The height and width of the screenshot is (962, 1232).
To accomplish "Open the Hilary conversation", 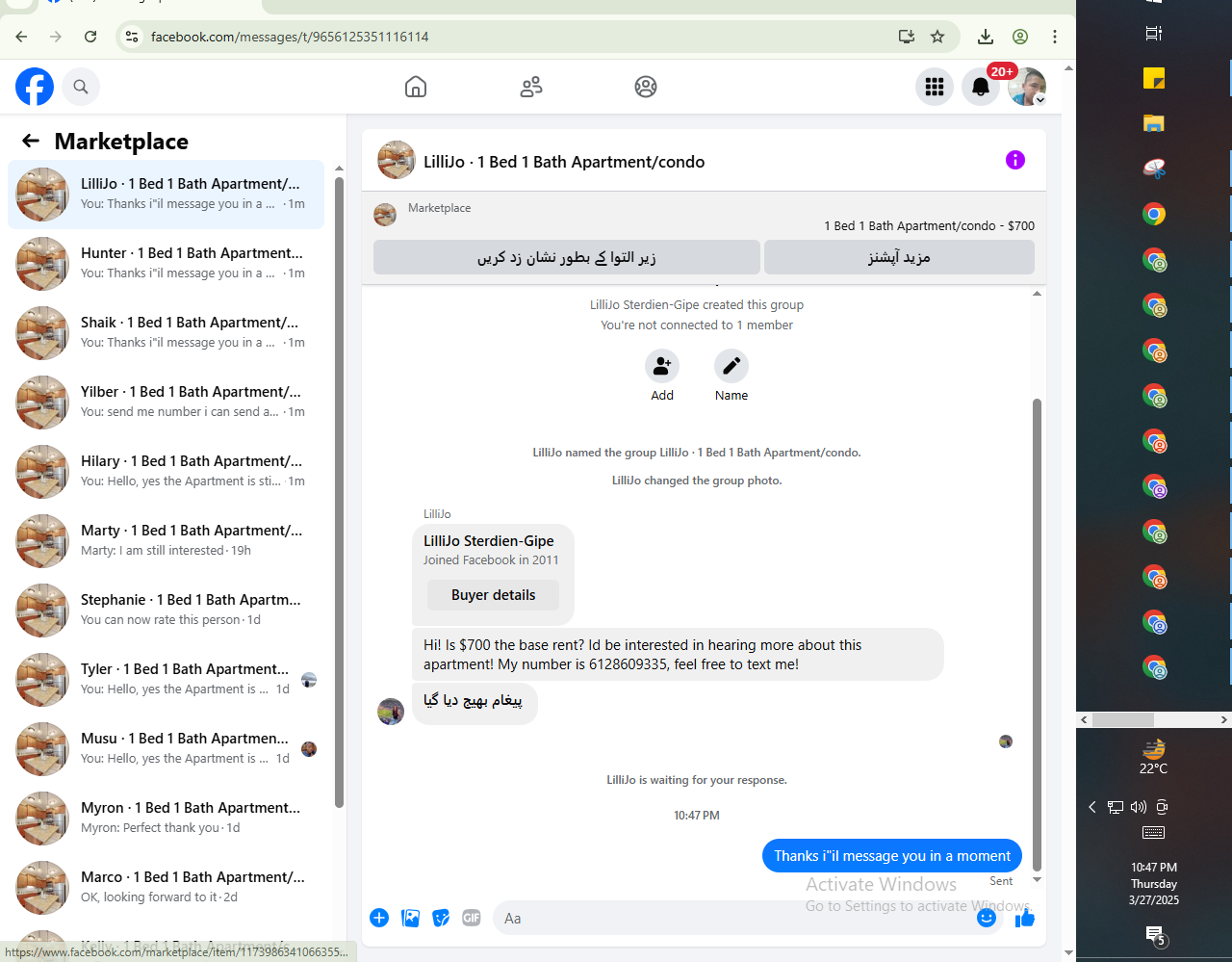I will tap(166, 472).
